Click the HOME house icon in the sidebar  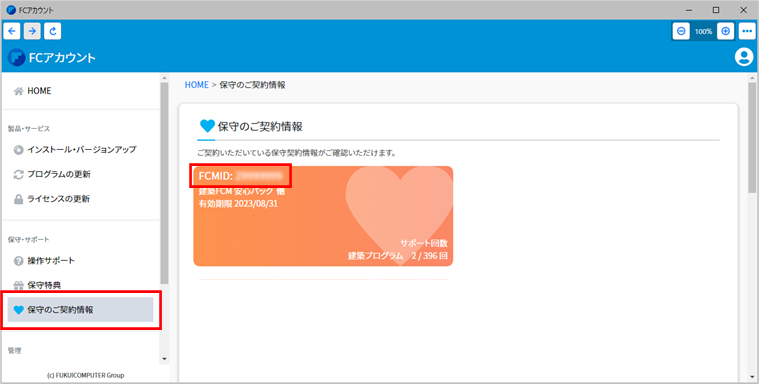pyautogui.click(x=18, y=91)
